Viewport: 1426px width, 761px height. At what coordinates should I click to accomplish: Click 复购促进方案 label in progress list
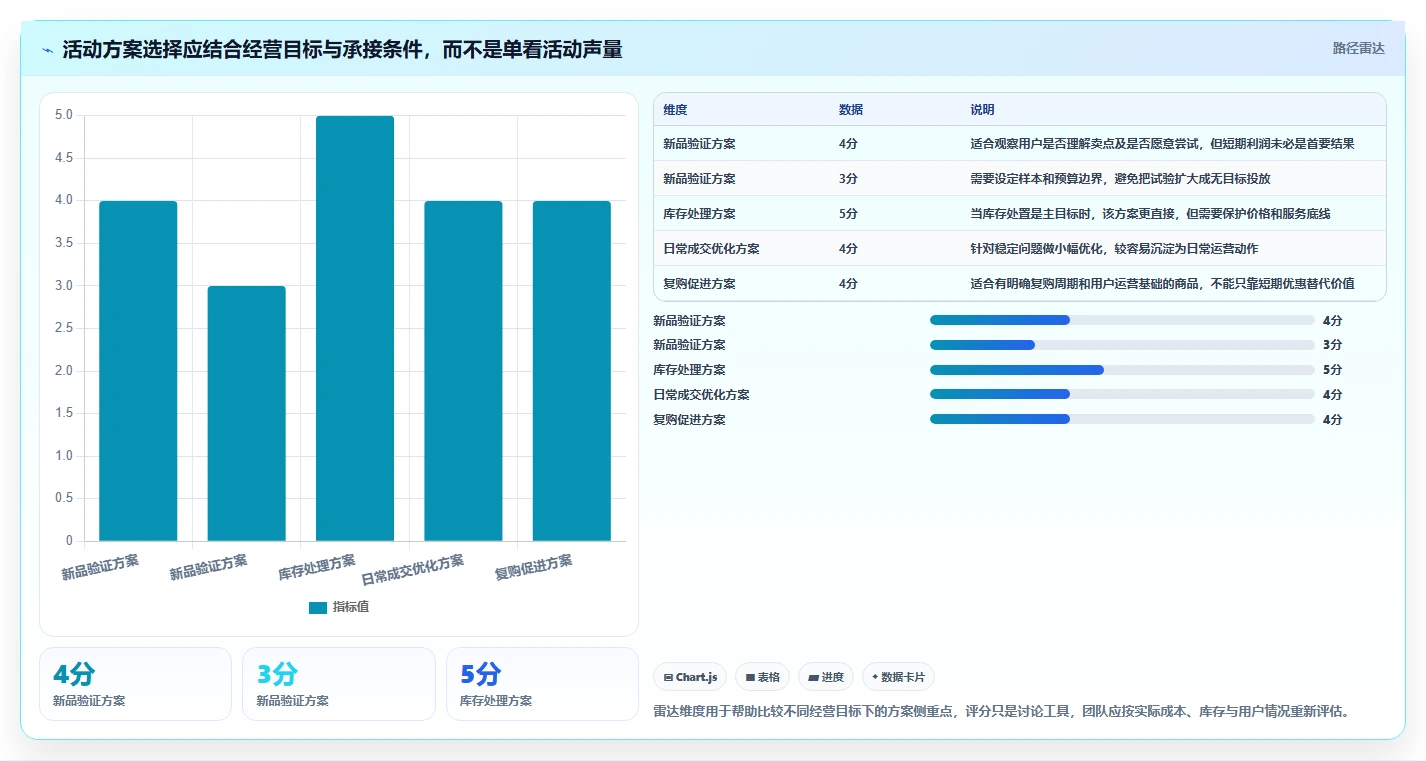coord(689,420)
